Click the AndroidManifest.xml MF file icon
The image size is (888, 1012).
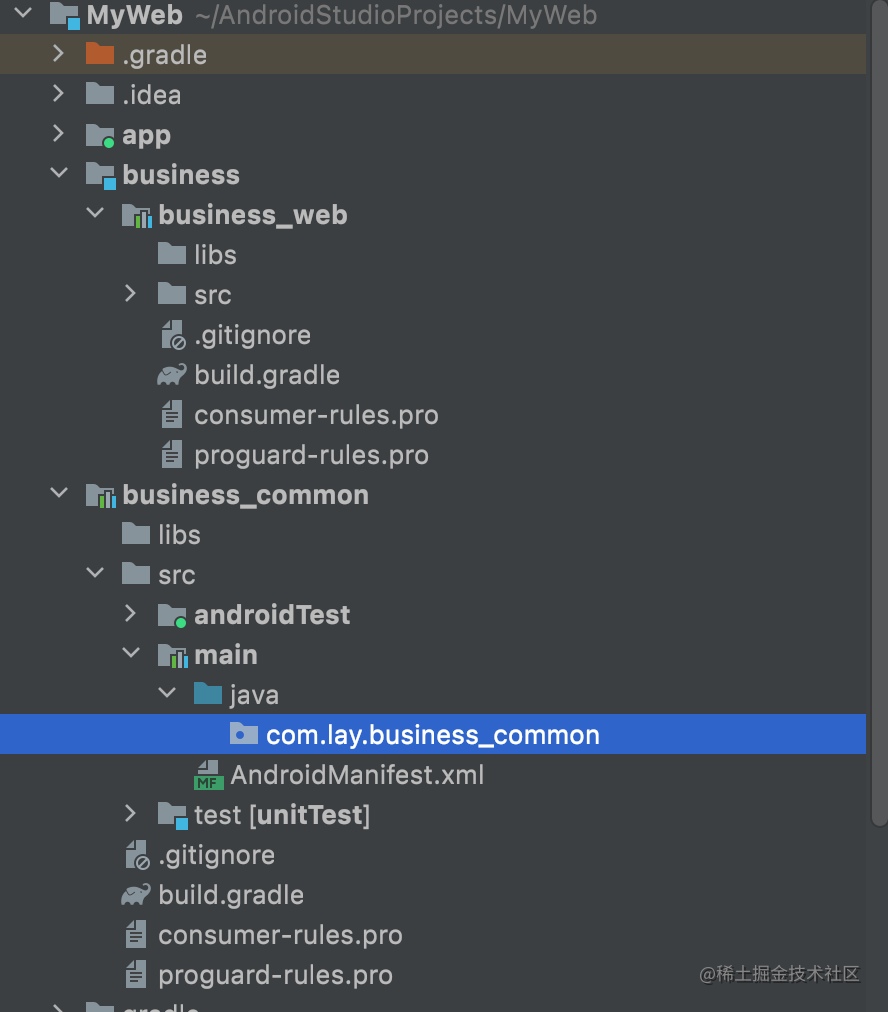pyautogui.click(x=209, y=775)
